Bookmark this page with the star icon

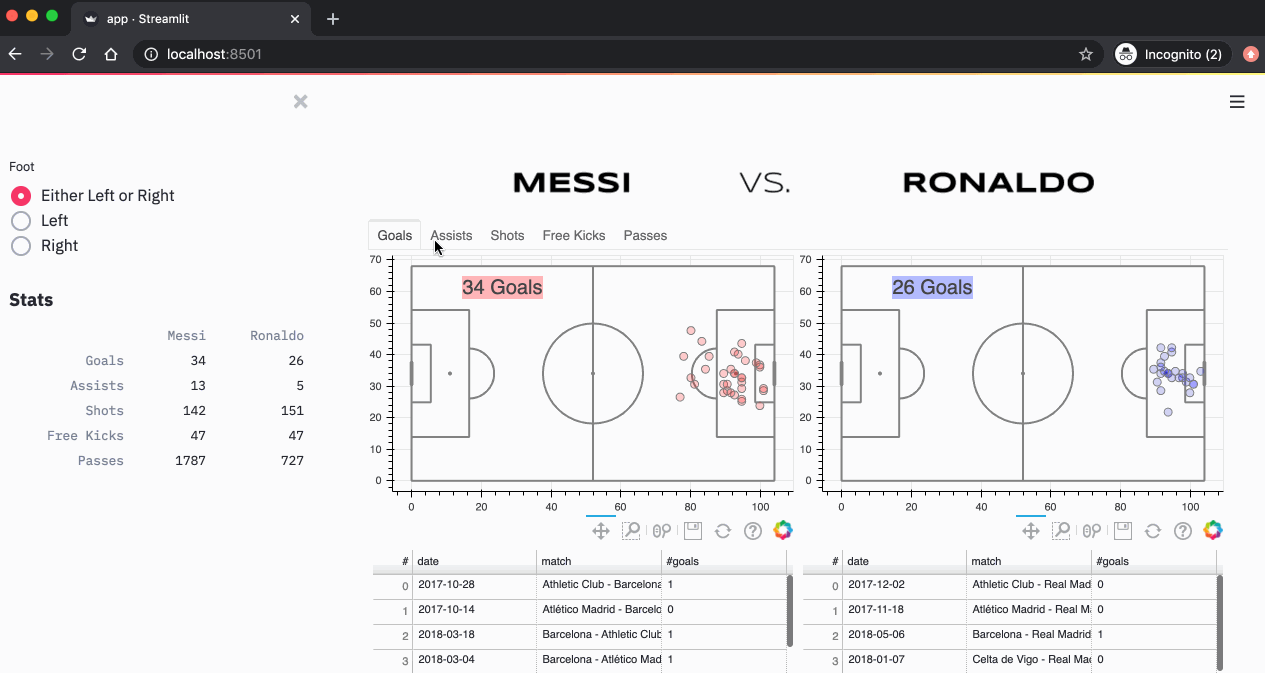[1086, 54]
